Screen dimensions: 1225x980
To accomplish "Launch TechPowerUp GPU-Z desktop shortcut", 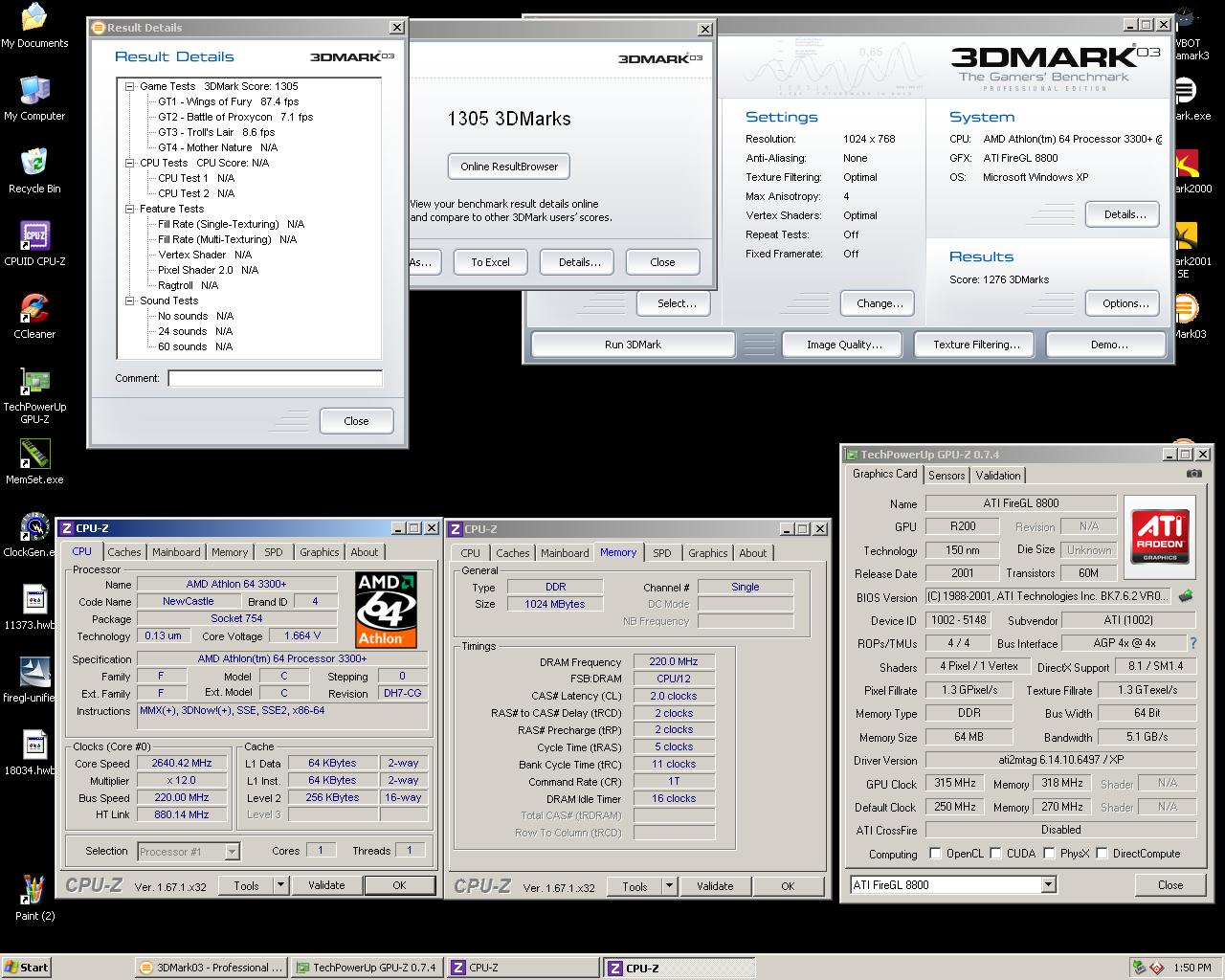I will [34, 394].
